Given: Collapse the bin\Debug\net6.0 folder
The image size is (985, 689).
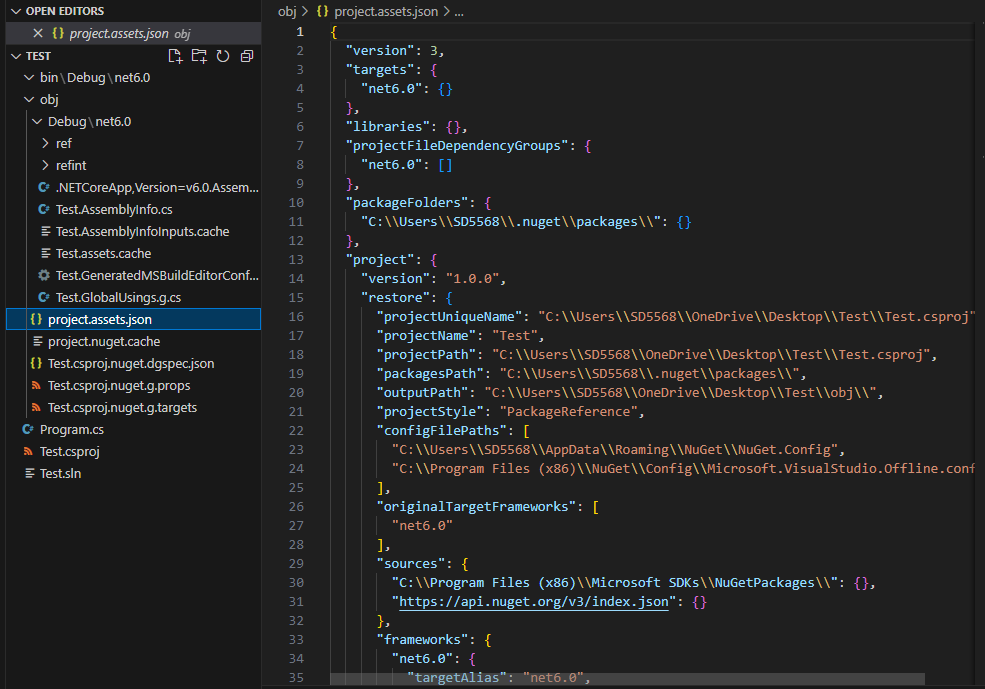Looking at the screenshot, I should 29,77.
